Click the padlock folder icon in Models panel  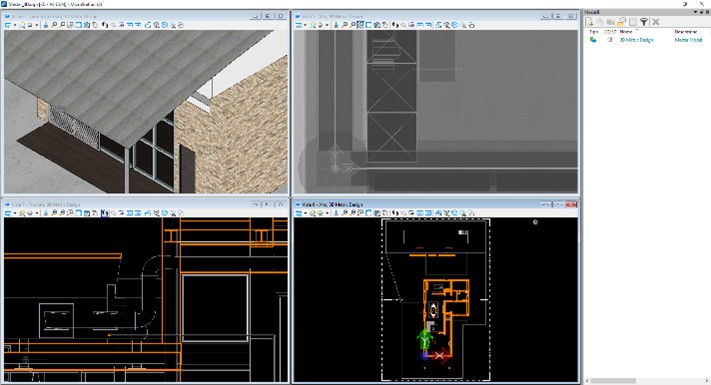coord(621,21)
